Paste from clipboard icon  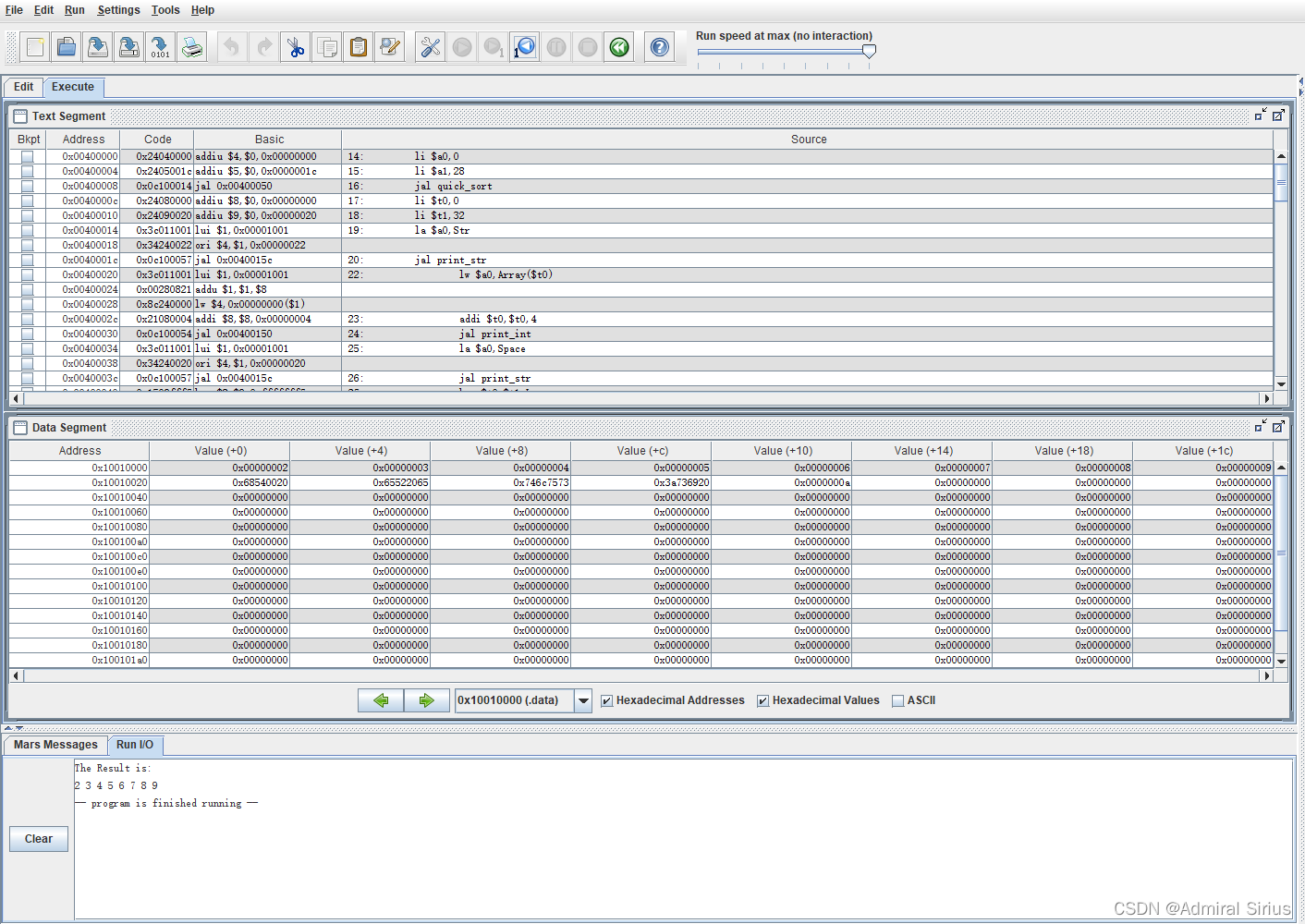pyautogui.click(x=359, y=47)
